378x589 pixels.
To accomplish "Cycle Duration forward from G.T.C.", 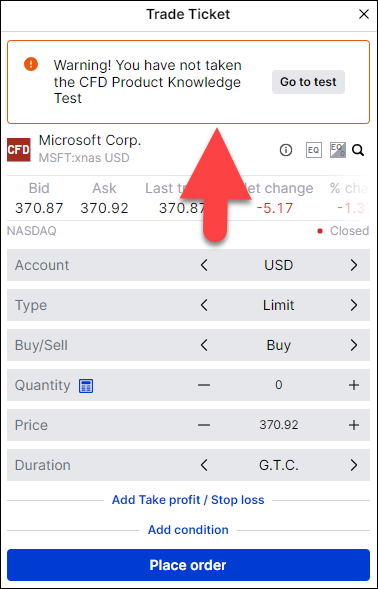I will pos(354,465).
